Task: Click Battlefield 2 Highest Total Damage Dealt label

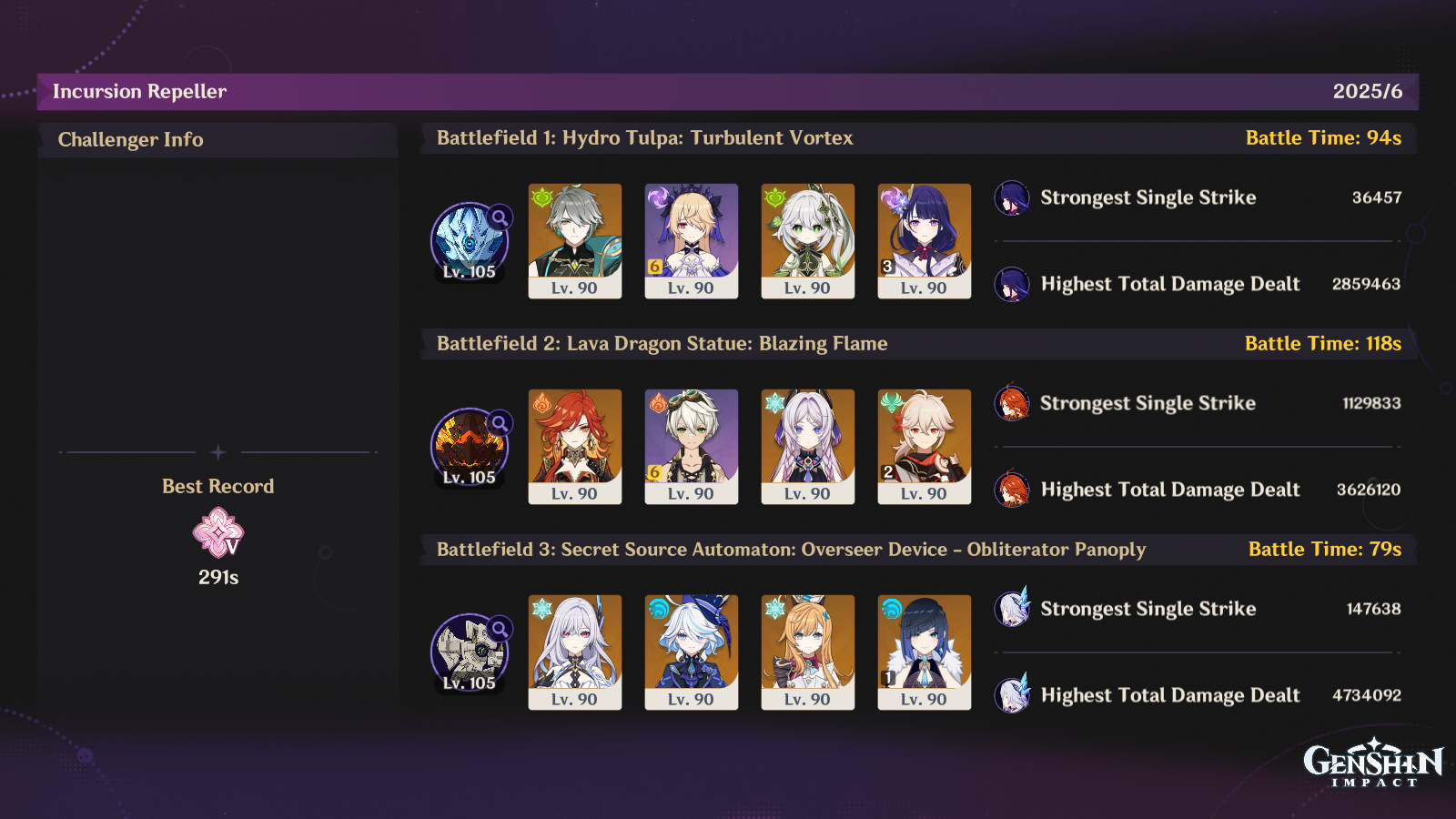Action: pos(1170,490)
